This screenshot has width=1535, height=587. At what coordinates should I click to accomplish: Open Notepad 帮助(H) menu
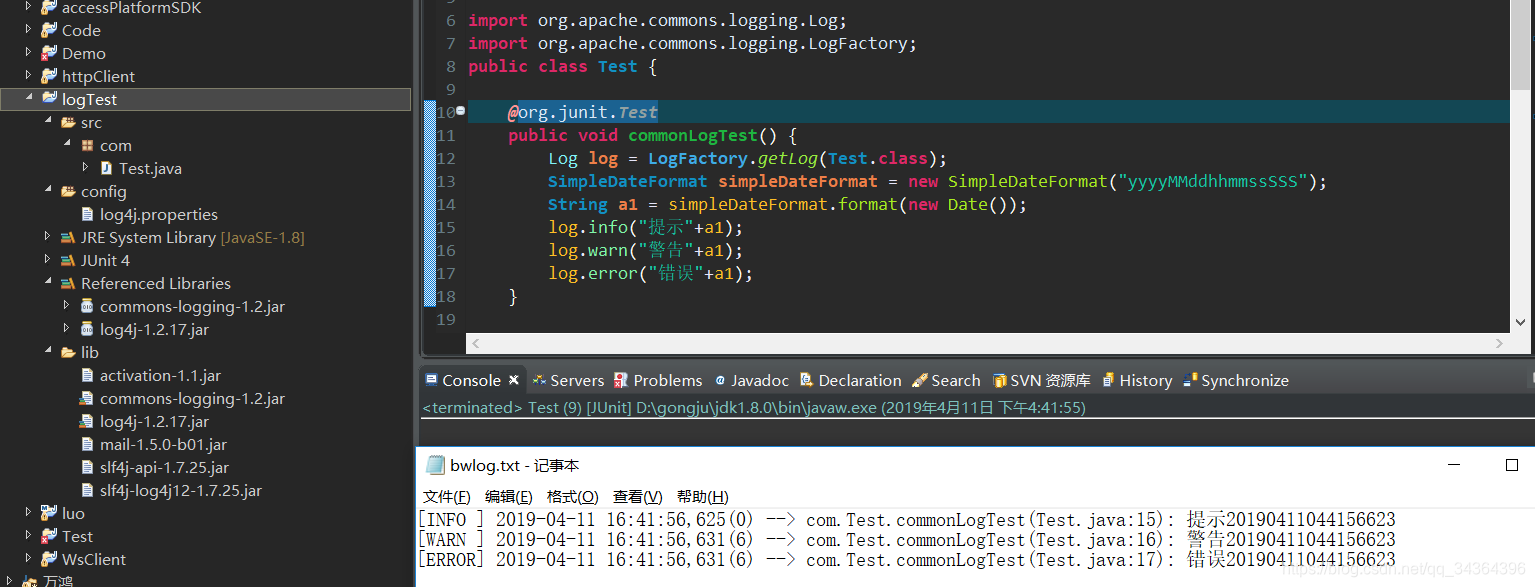click(702, 497)
